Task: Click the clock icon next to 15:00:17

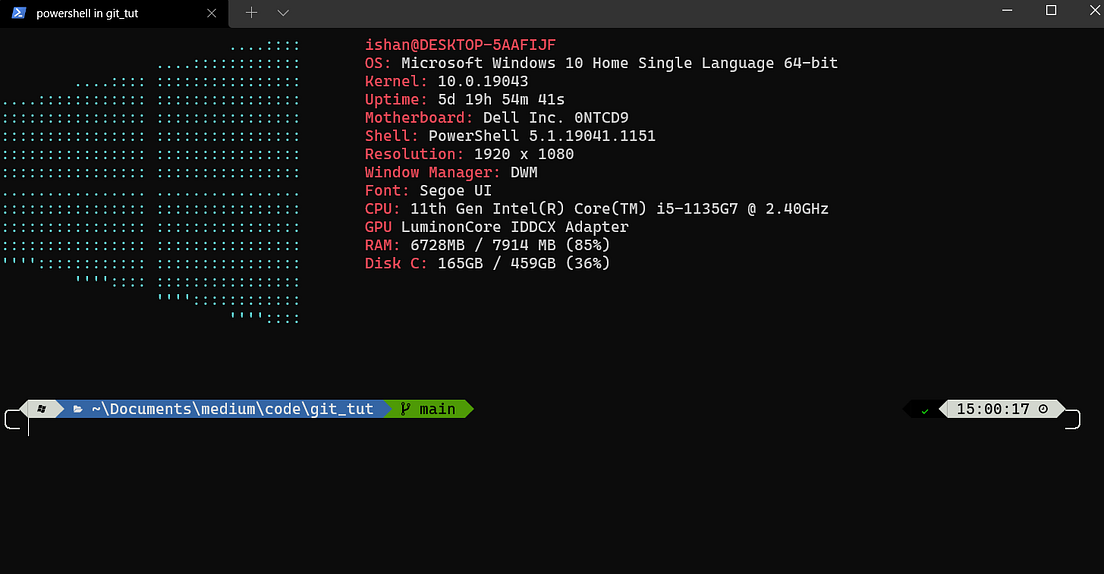Action: point(1043,408)
